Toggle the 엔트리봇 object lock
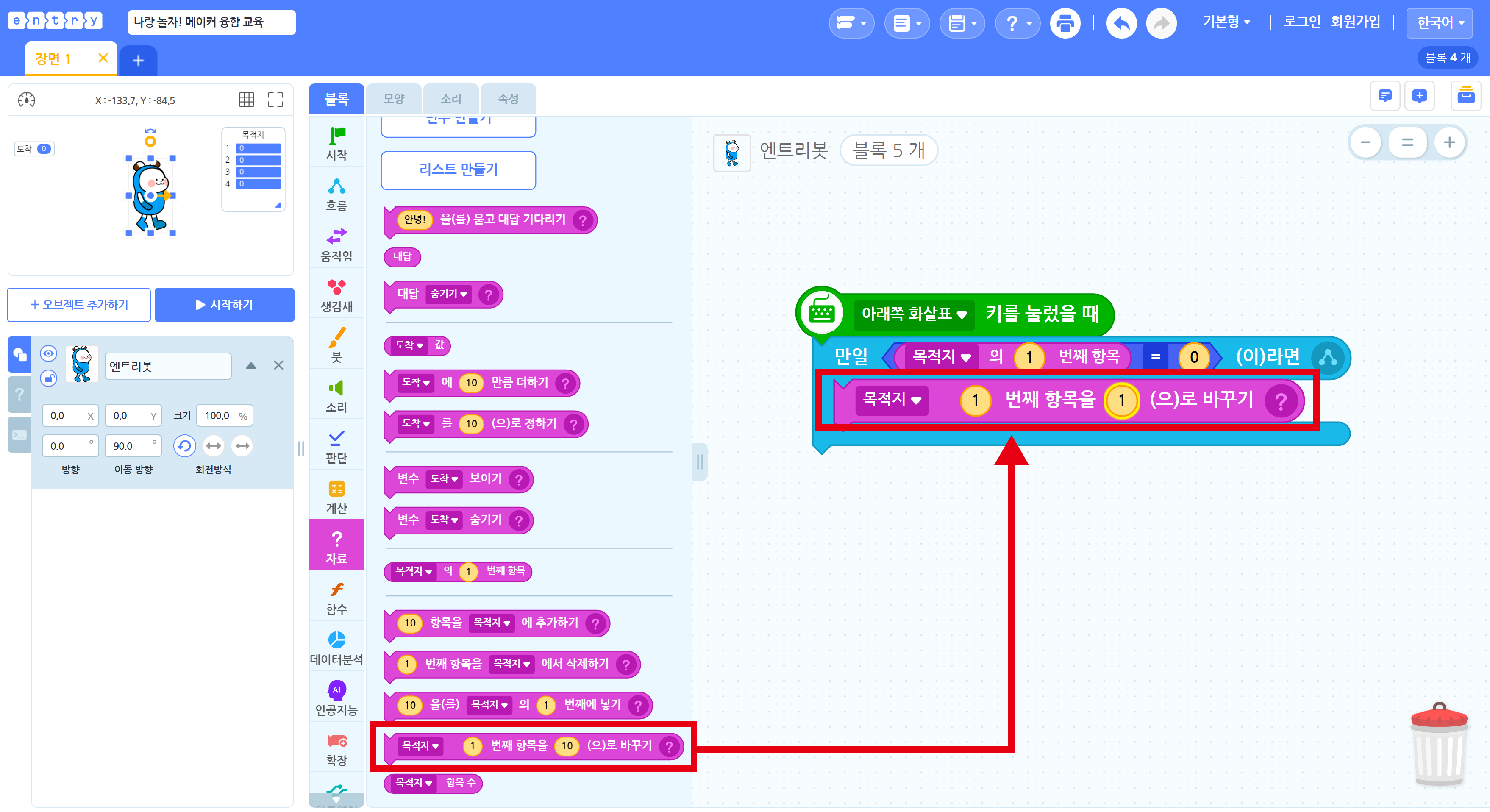 point(49,378)
